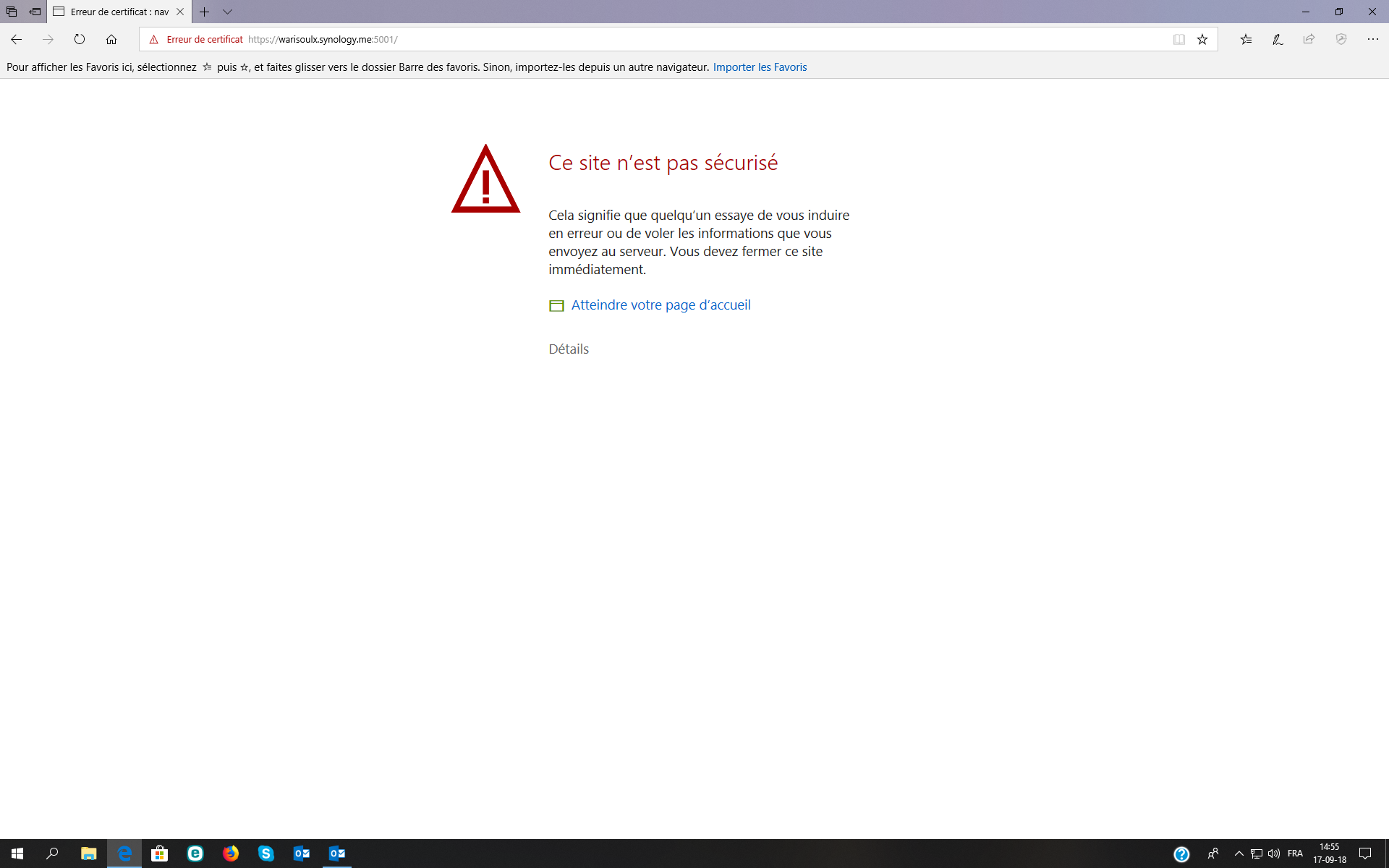Add page to favorites star icon
This screenshot has width=1389, height=868.
[1202, 39]
